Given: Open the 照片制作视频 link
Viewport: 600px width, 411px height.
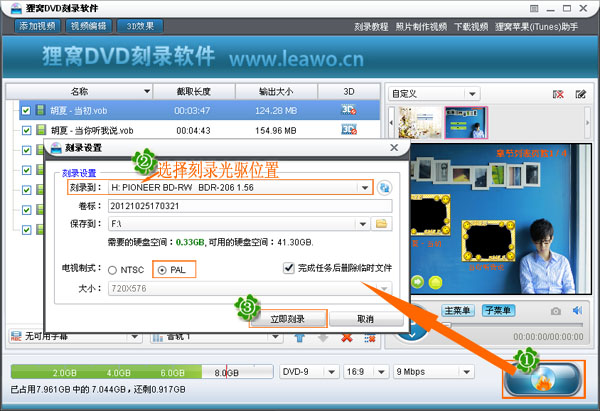Looking at the screenshot, I should tap(421, 27).
